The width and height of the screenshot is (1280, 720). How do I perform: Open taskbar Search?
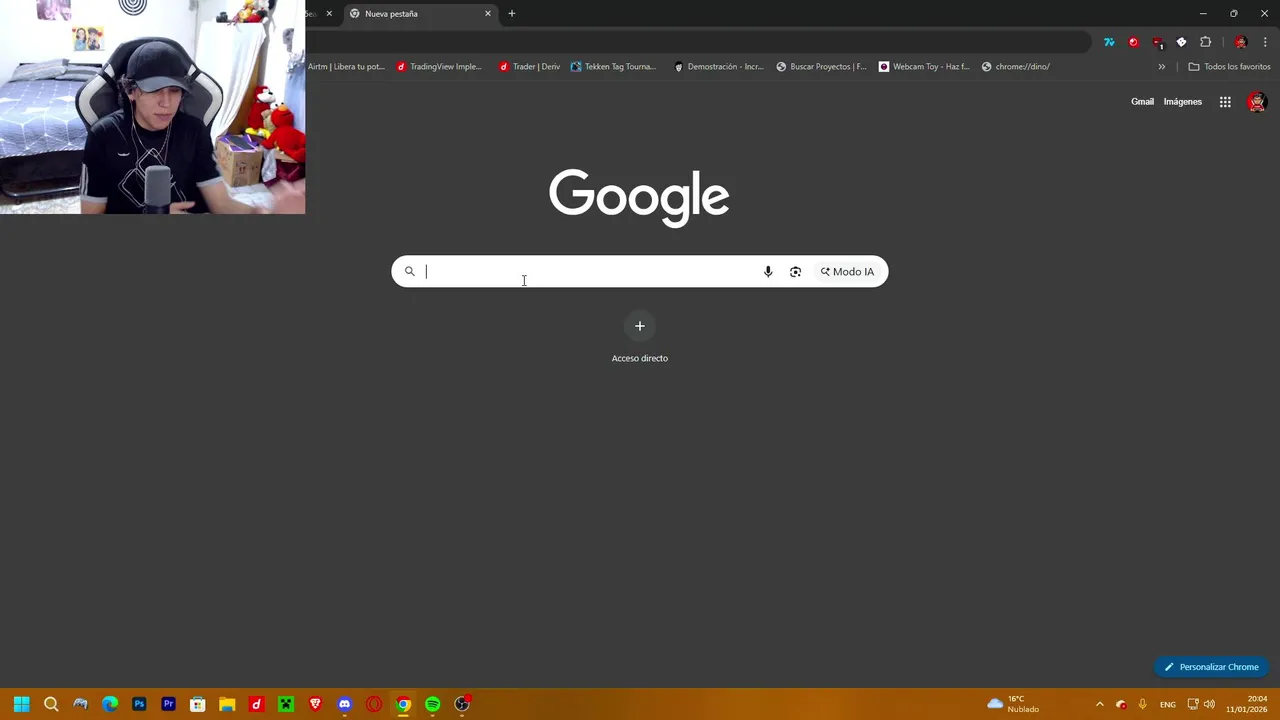pyautogui.click(x=51, y=704)
